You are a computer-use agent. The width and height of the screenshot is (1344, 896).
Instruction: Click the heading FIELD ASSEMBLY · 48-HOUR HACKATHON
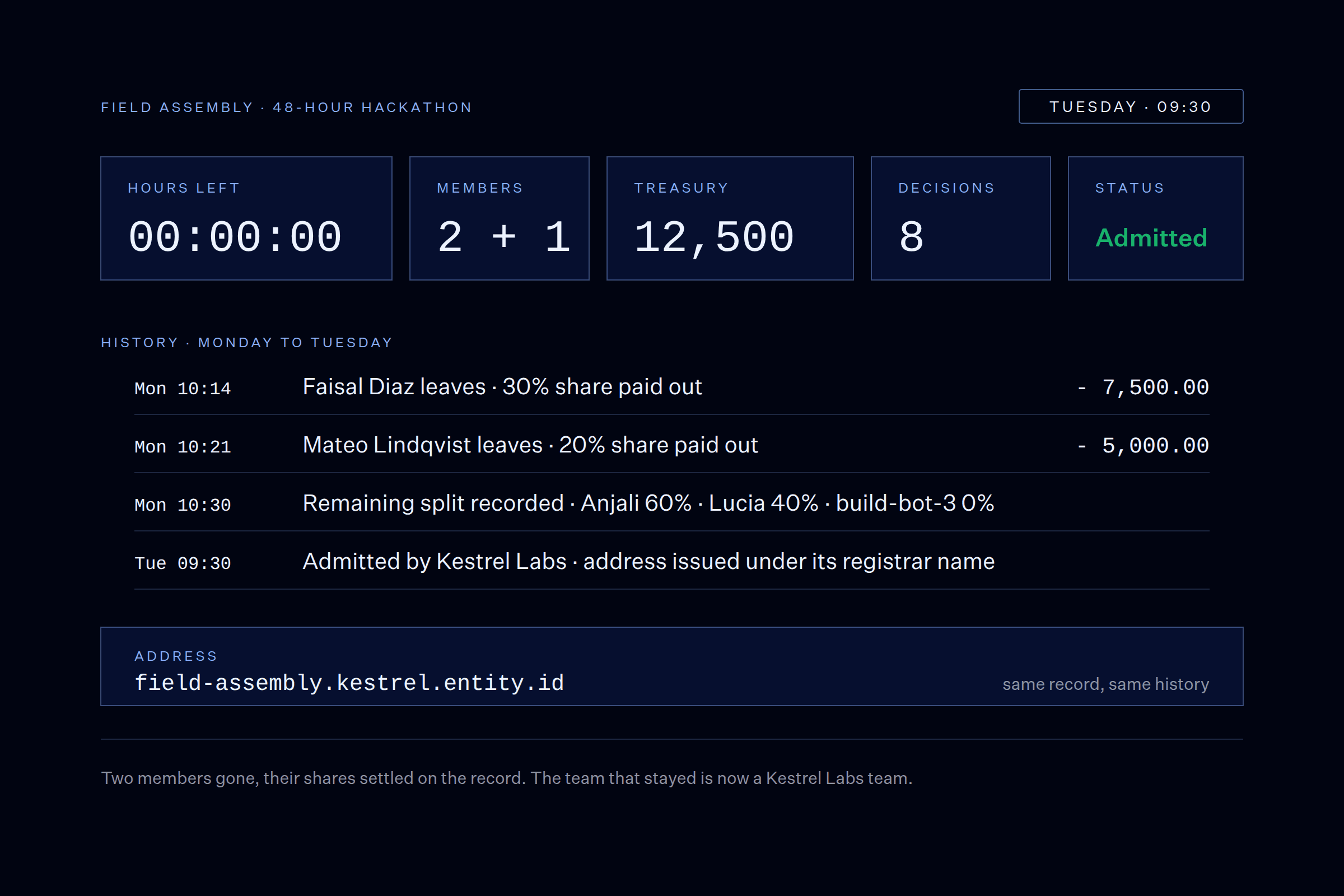click(286, 108)
